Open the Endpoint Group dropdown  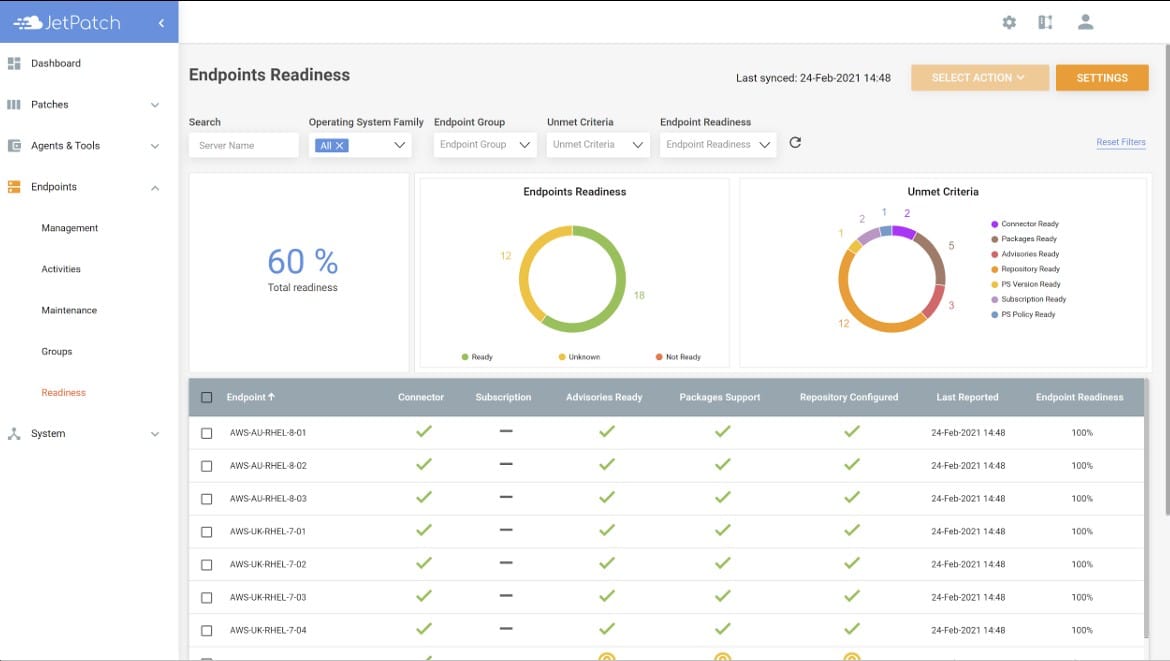(485, 145)
